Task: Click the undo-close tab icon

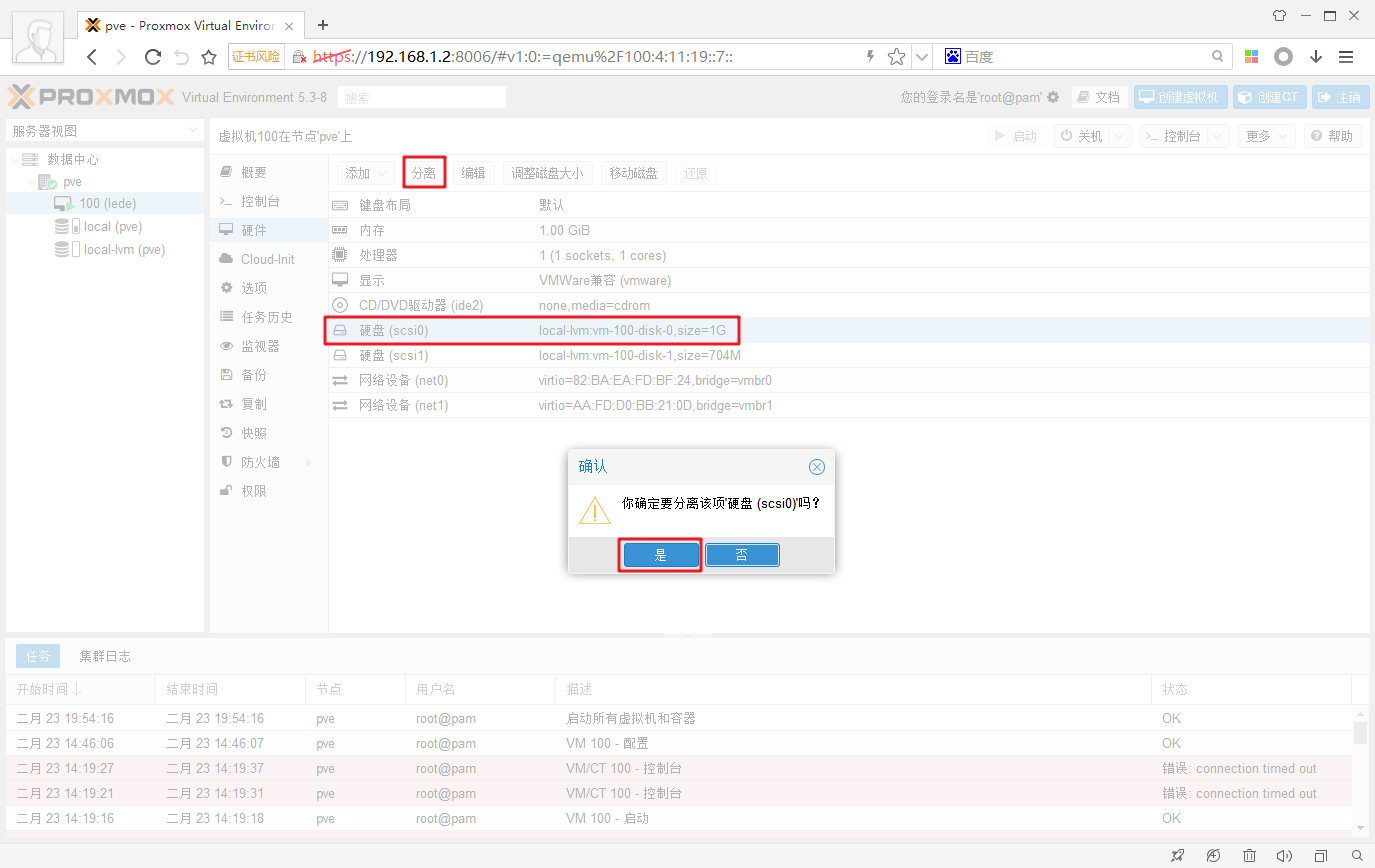Action: (x=181, y=57)
